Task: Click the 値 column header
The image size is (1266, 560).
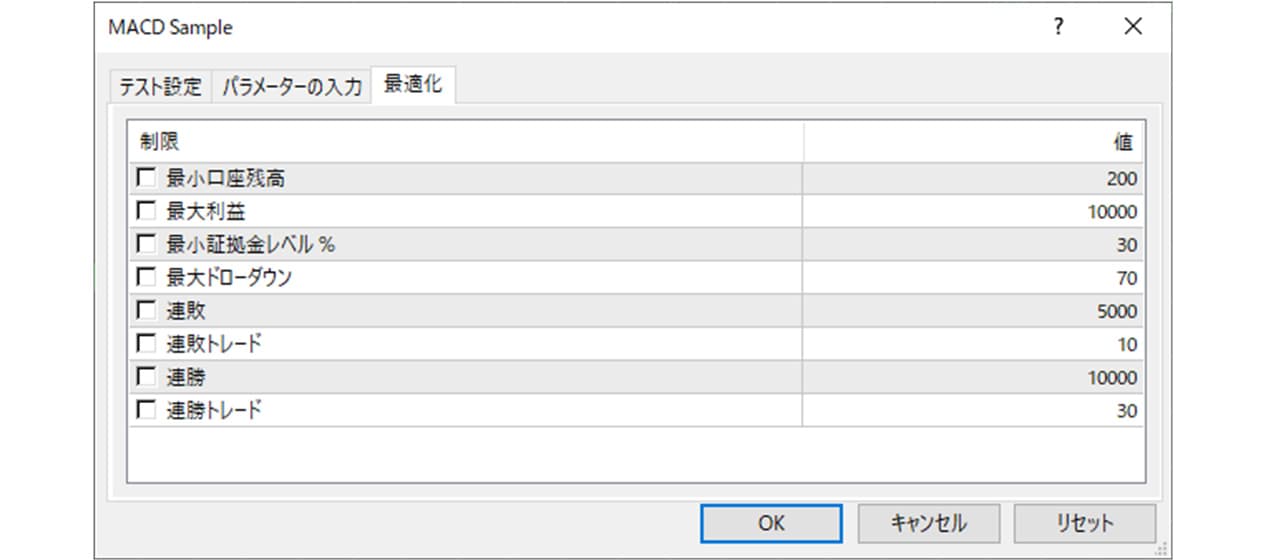Action: 973,142
